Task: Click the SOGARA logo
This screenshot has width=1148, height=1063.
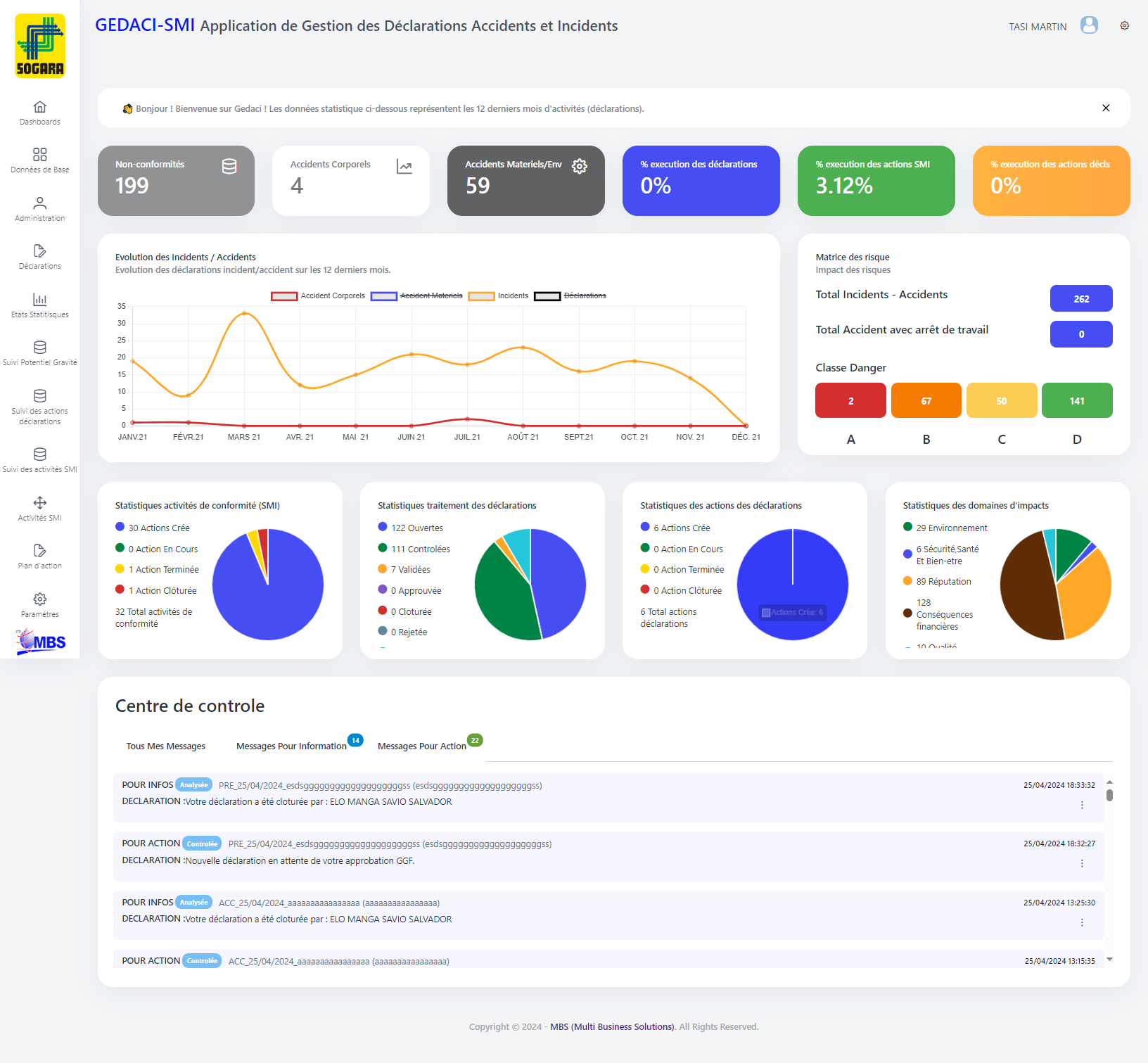Action: (40, 46)
